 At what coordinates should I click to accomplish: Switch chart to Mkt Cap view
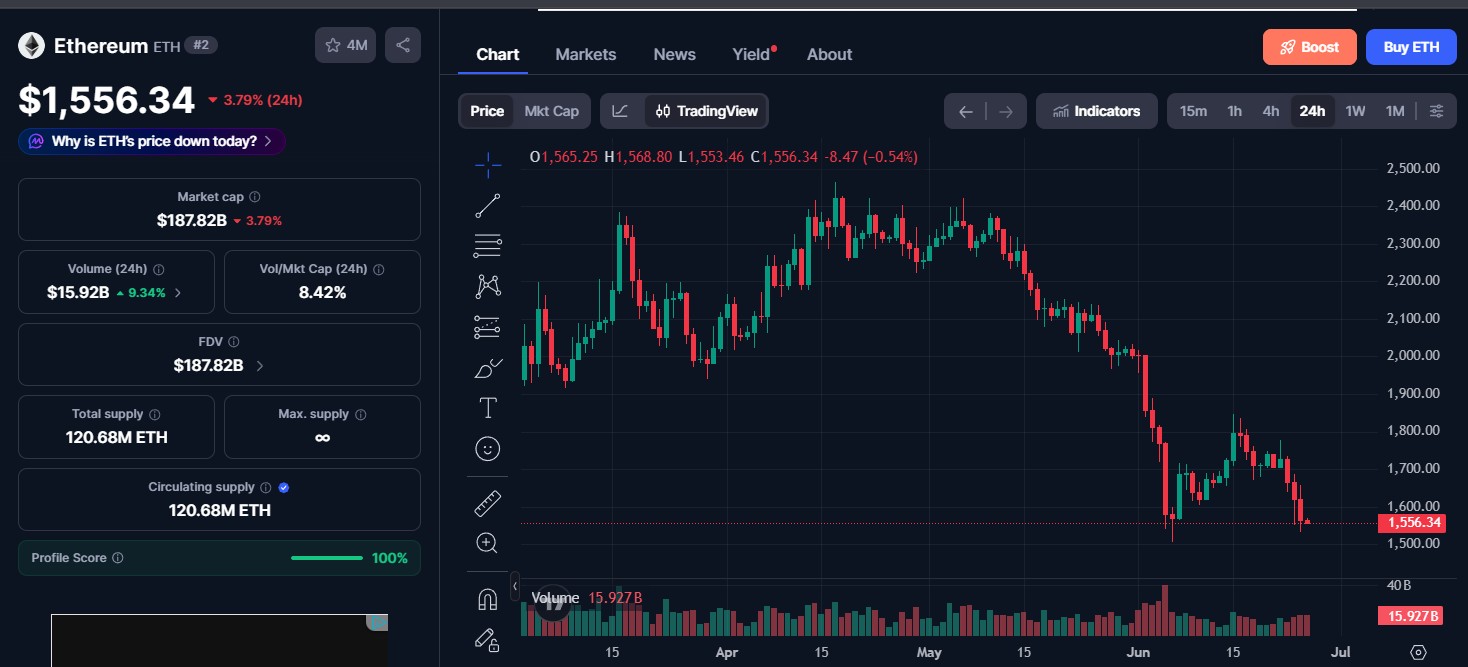[x=552, y=111]
